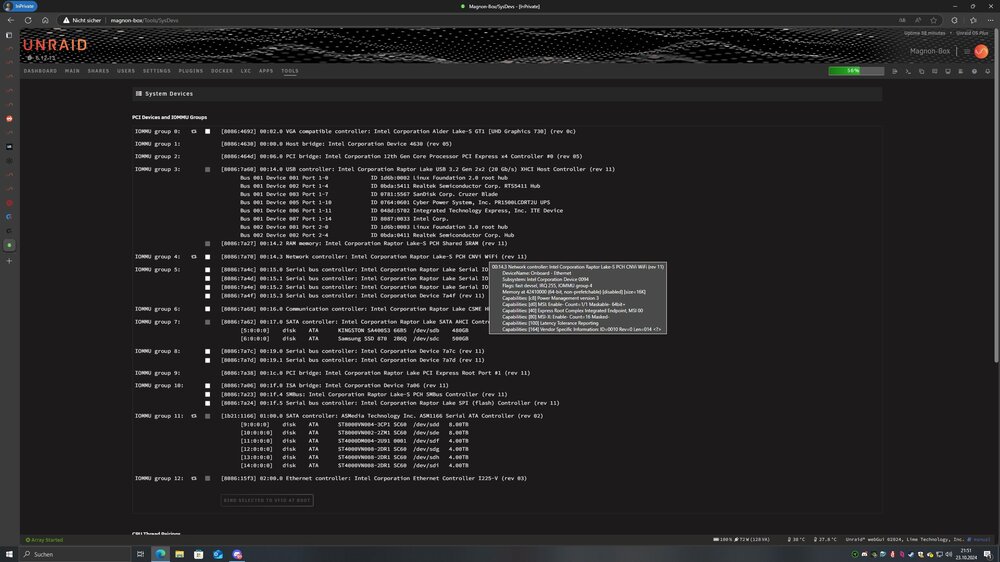Click the system info monitor icon
The image size is (1000, 562).
pos(948,71)
